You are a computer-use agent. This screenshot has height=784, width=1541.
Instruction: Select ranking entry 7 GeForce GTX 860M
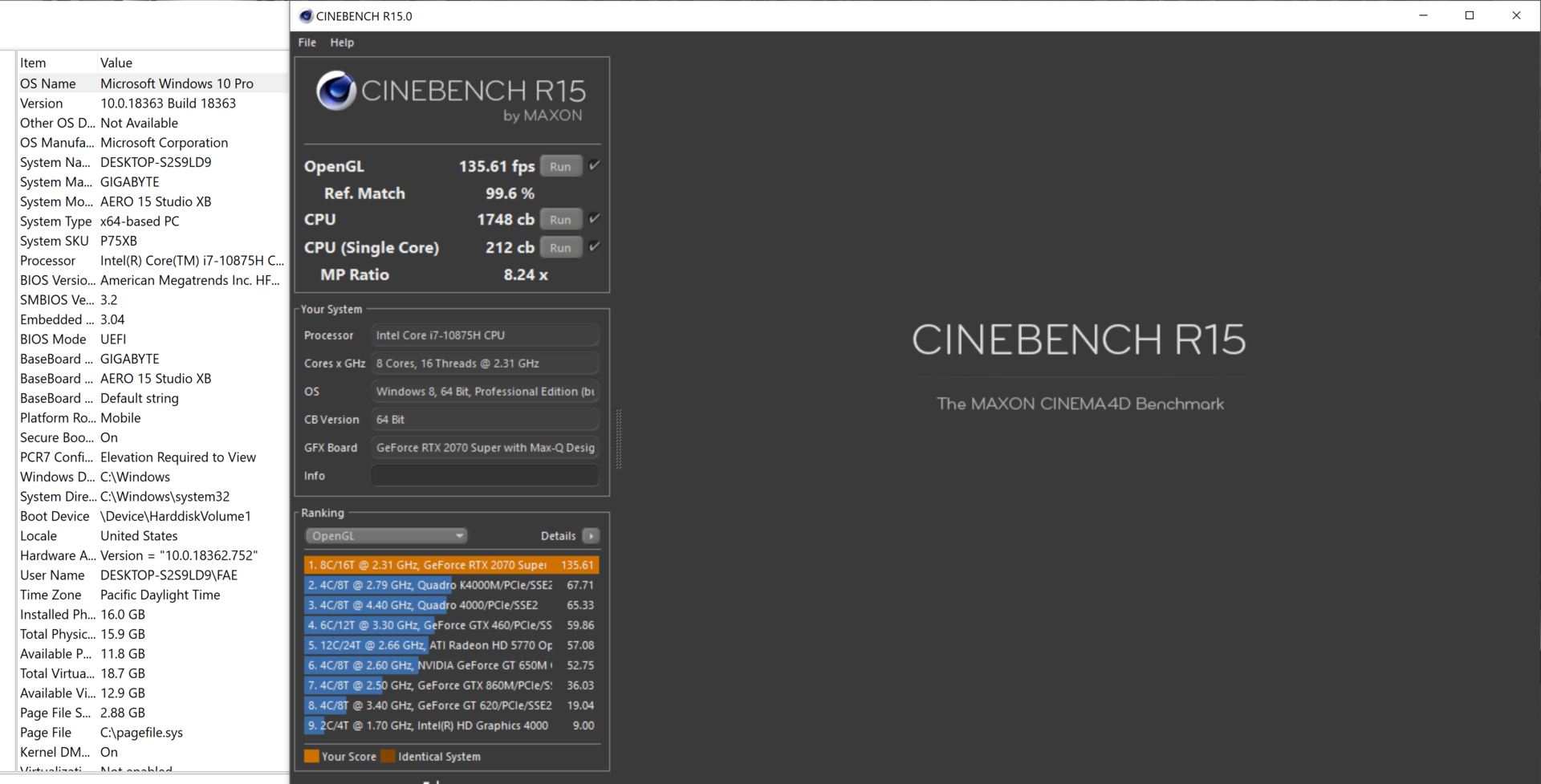pos(451,685)
